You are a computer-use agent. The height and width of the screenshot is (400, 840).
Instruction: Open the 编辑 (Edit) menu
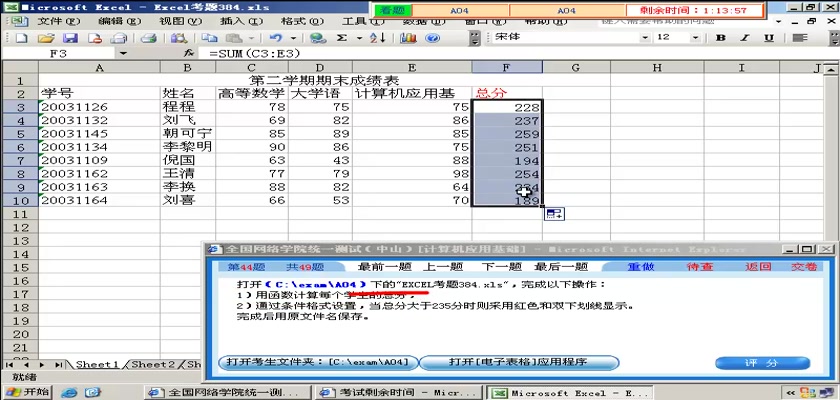(x=120, y=21)
